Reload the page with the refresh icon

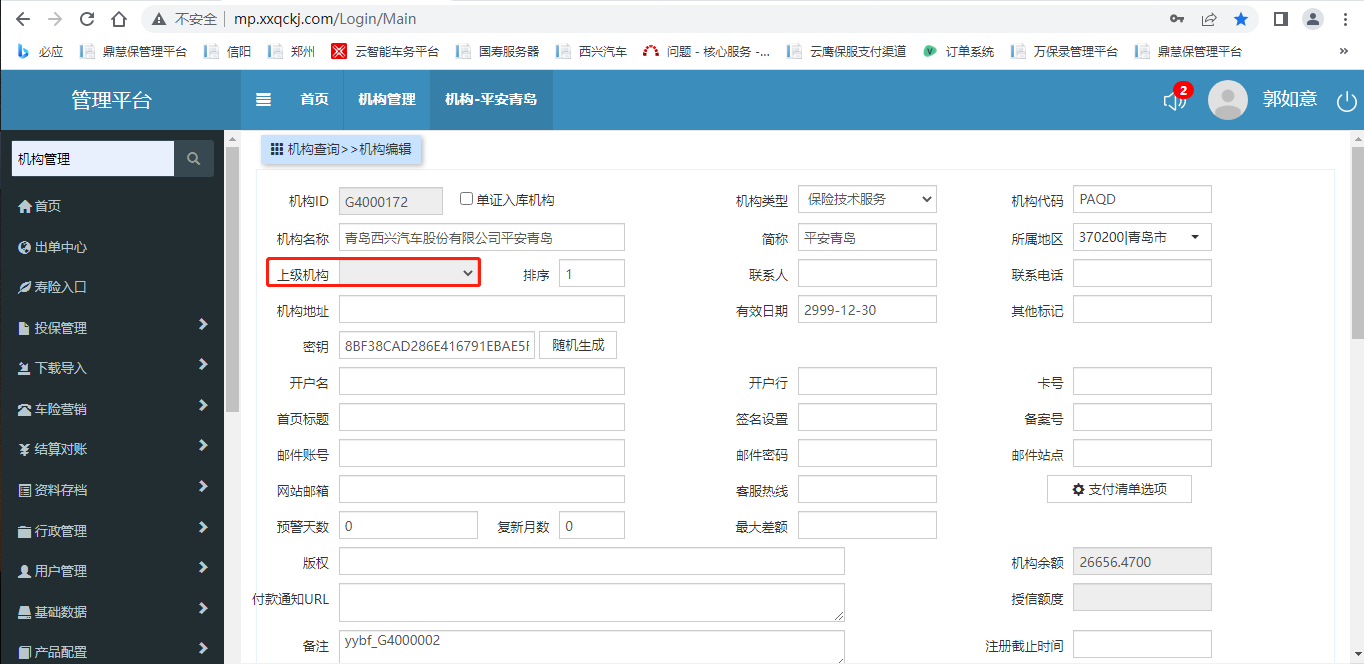tap(87, 19)
